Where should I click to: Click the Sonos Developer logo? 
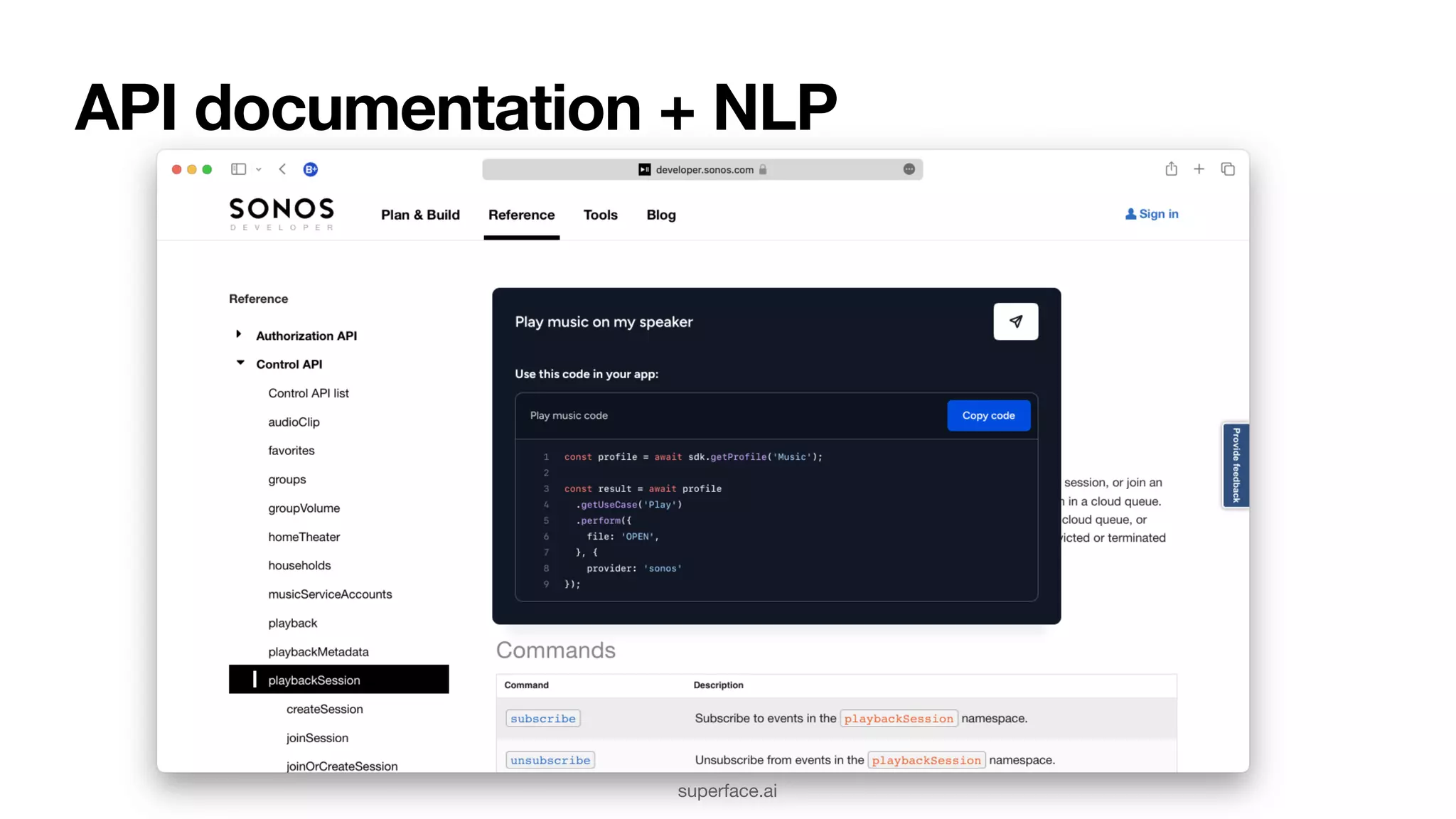[282, 213]
